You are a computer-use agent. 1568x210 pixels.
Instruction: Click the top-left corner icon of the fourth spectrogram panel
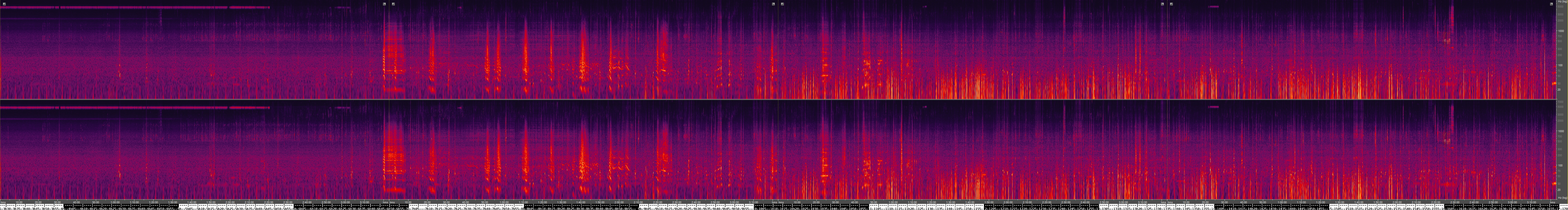(1171, 4)
